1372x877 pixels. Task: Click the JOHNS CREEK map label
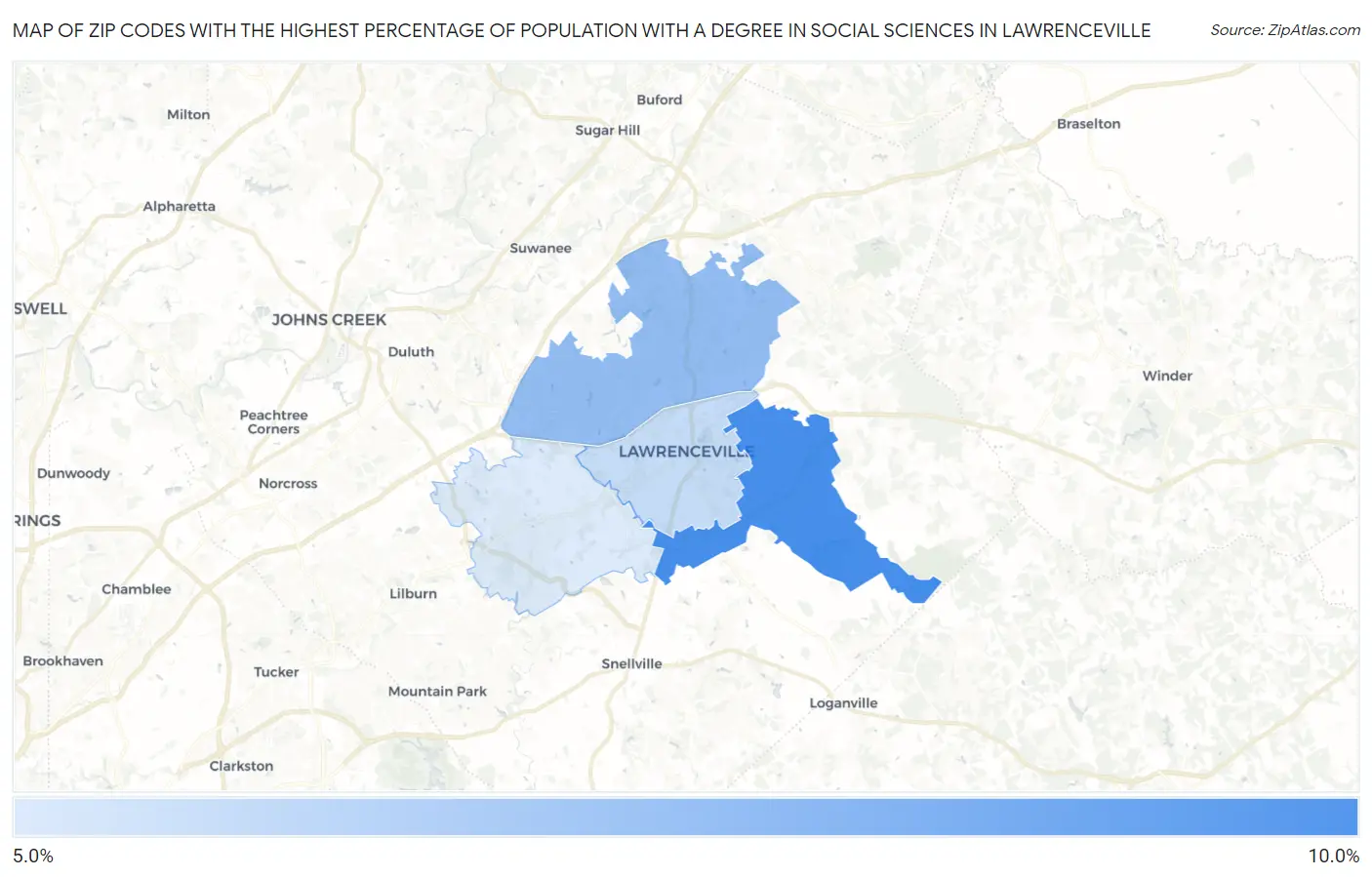[x=330, y=320]
